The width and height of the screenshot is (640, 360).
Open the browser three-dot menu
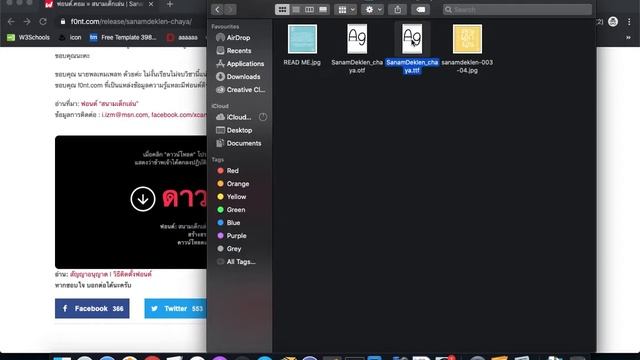(x=629, y=22)
